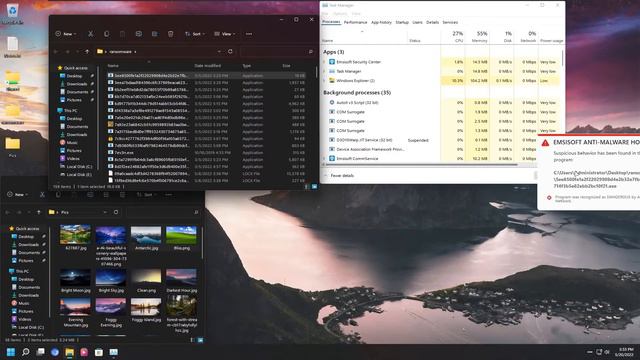
Task: Select file 7ev3n.exe in list
Action: pos(207,152)
